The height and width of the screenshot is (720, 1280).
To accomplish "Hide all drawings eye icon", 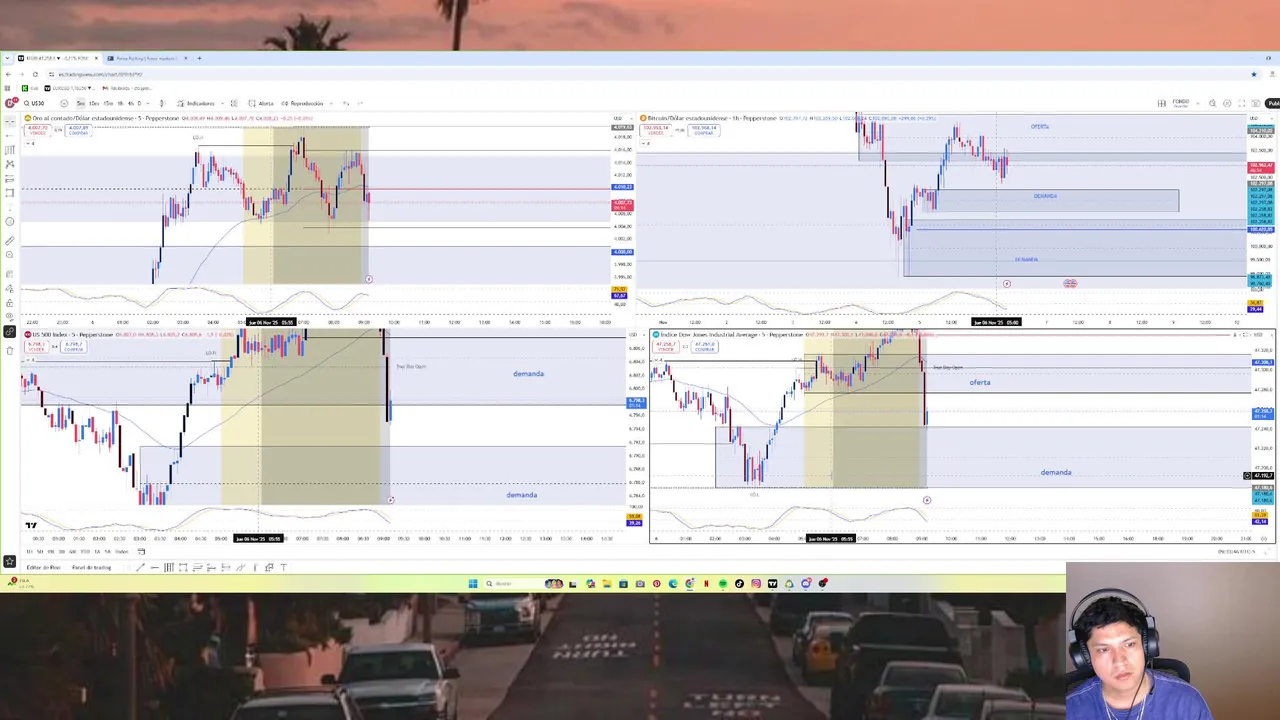I will 10,317.
